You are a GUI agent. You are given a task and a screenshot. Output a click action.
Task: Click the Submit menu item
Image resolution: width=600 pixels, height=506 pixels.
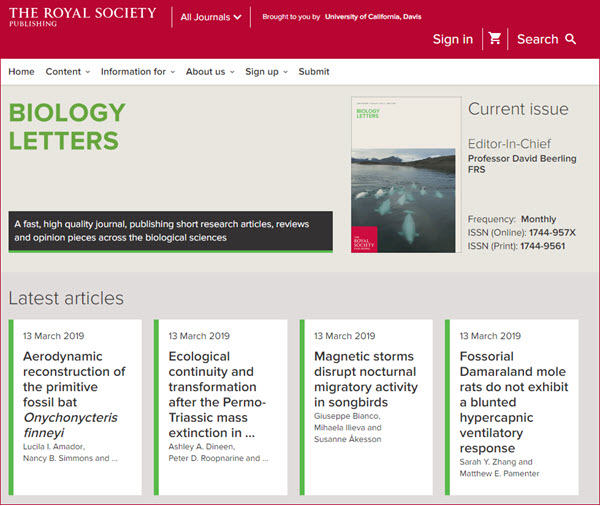[314, 72]
